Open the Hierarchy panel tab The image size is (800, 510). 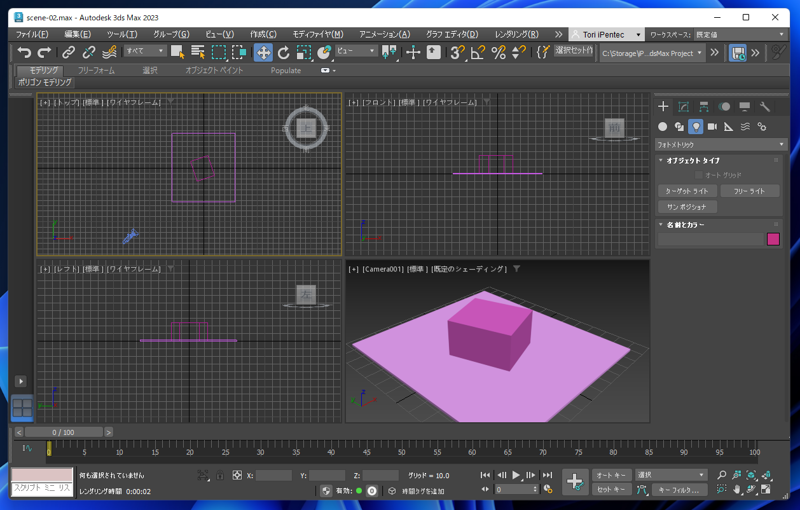point(704,107)
